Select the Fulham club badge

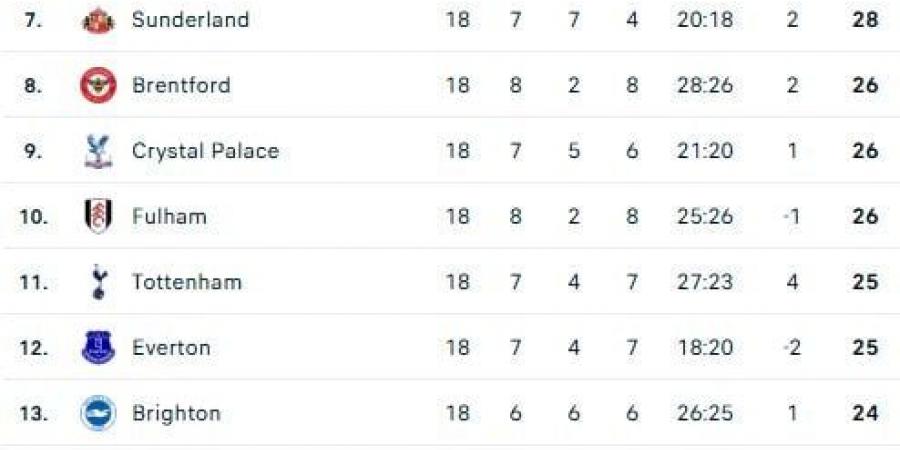tap(98, 216)
